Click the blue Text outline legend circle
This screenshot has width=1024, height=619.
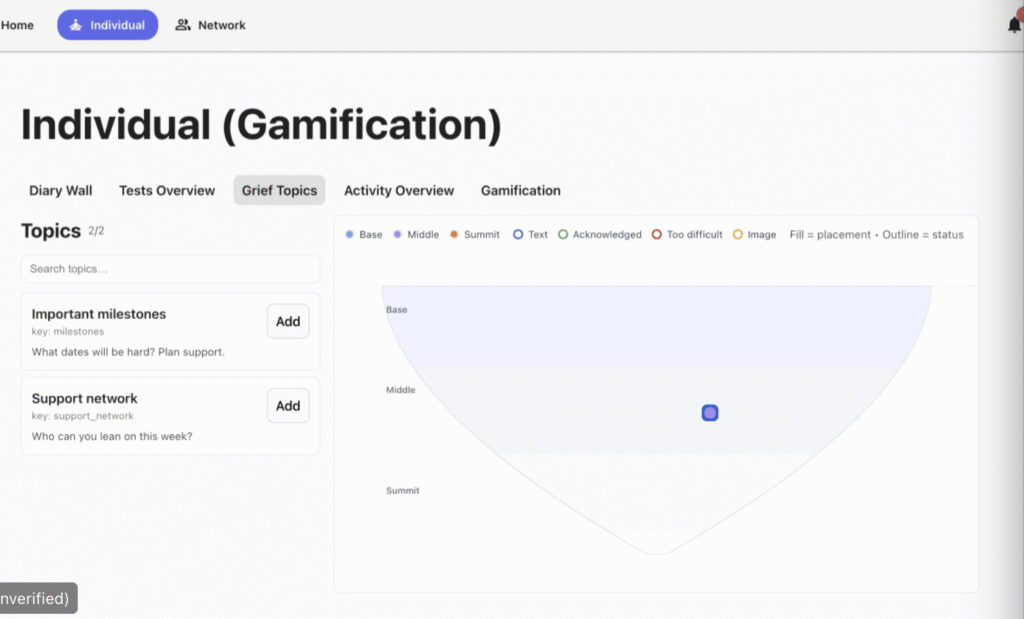click(x=518, y=235)
